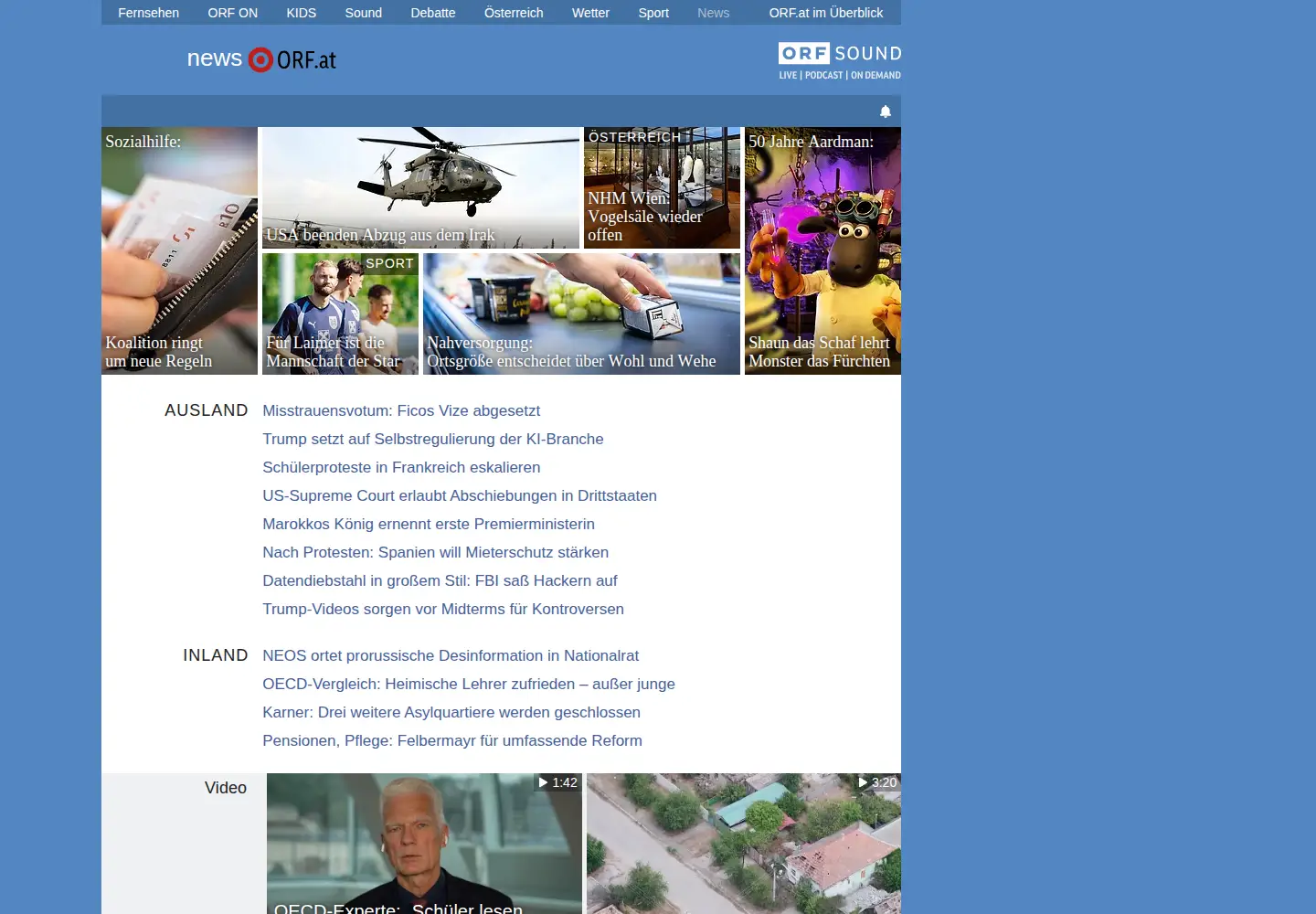Open the Debatte section
The image size is (1316, 914).
coord(433,13)
